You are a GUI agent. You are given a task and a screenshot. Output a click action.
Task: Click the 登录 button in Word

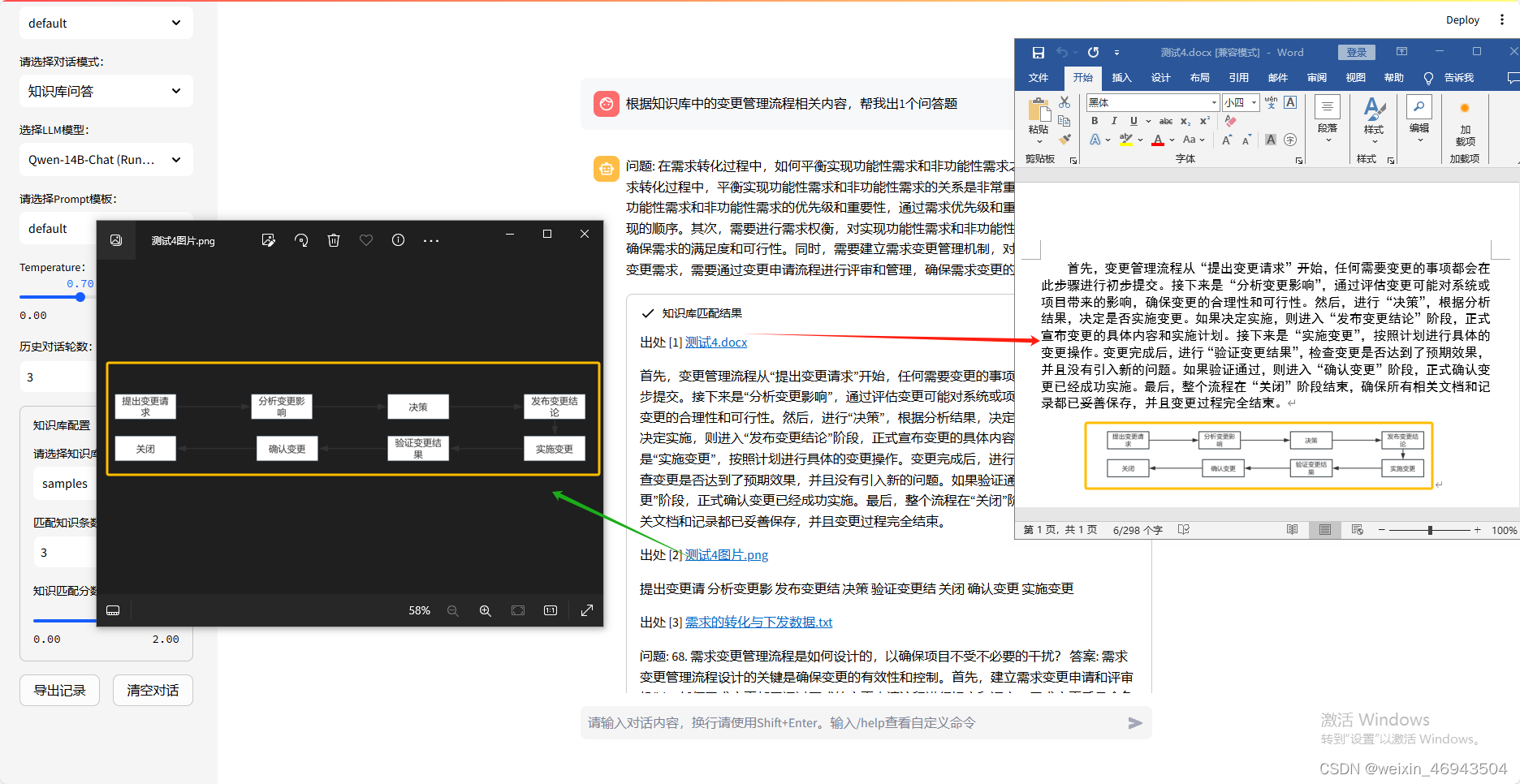coord(1356,53)
